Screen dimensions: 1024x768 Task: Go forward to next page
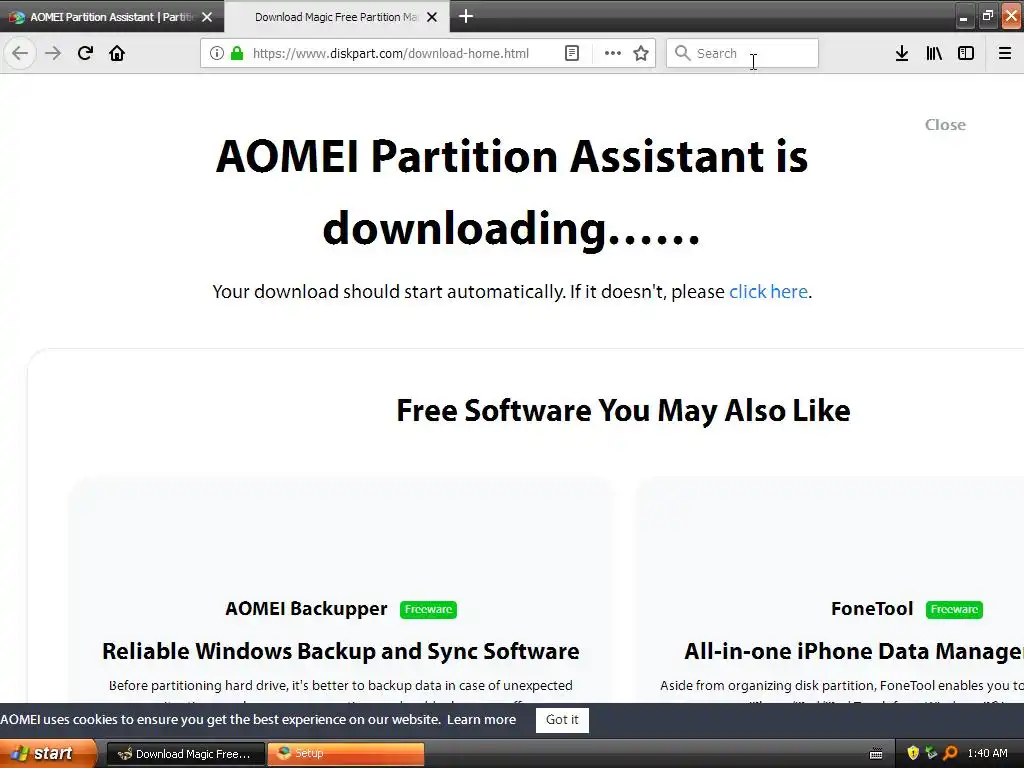pyautogui.click(x=53, y=54)
